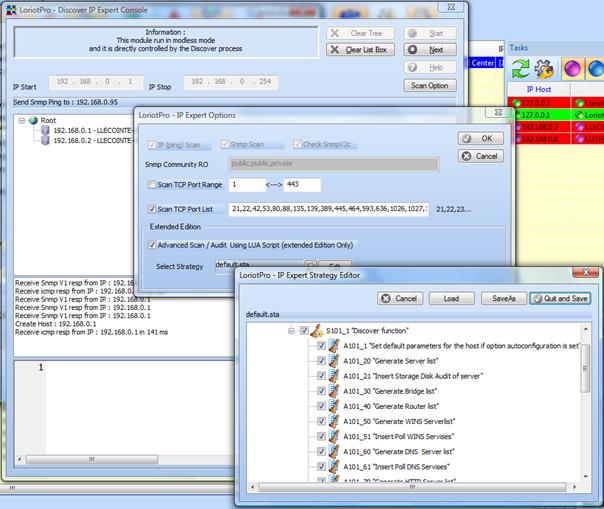Viewport: 604px width, 509px height.
Task: Uncheck A101_60 Generate DNS Server list checkbox
Action: click(x=321, y=451)
